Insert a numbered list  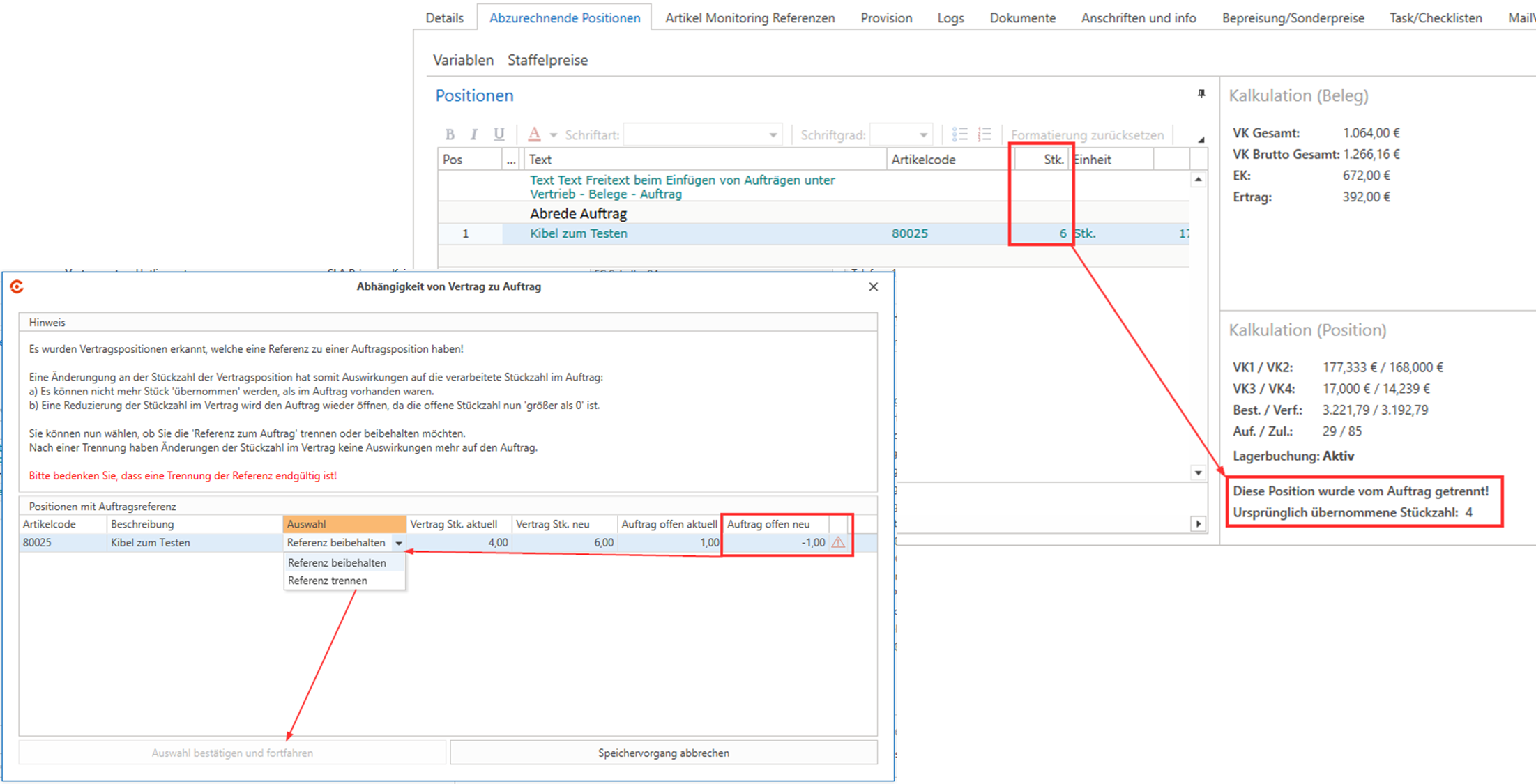(984, 134)
